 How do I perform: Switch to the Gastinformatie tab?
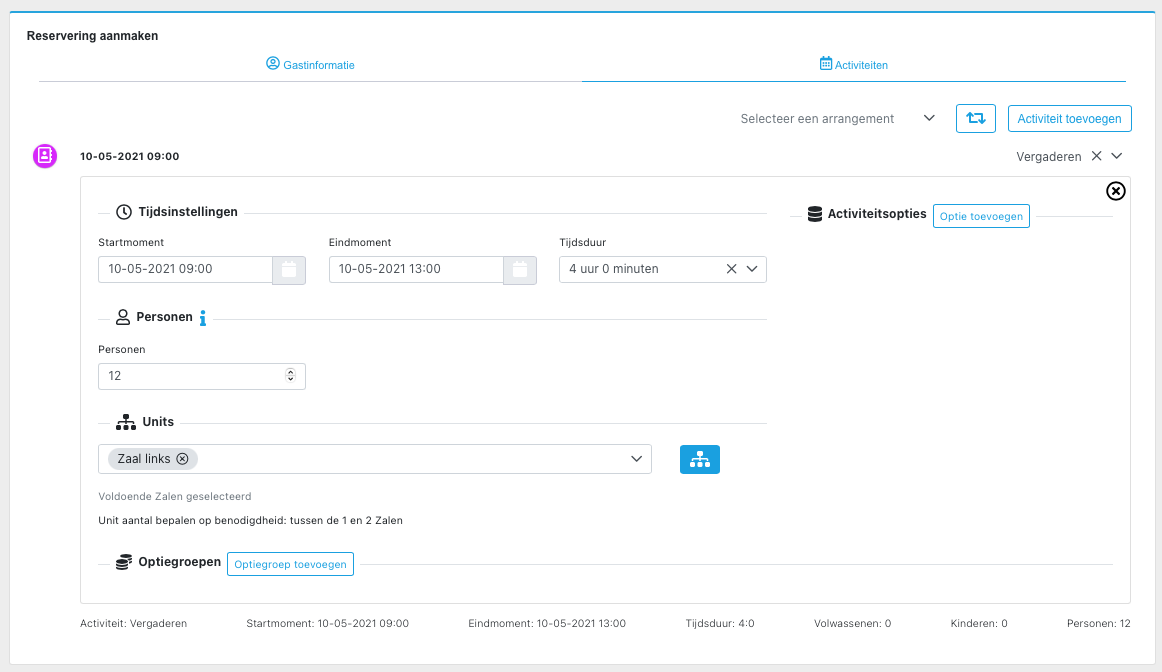point(310,65)
